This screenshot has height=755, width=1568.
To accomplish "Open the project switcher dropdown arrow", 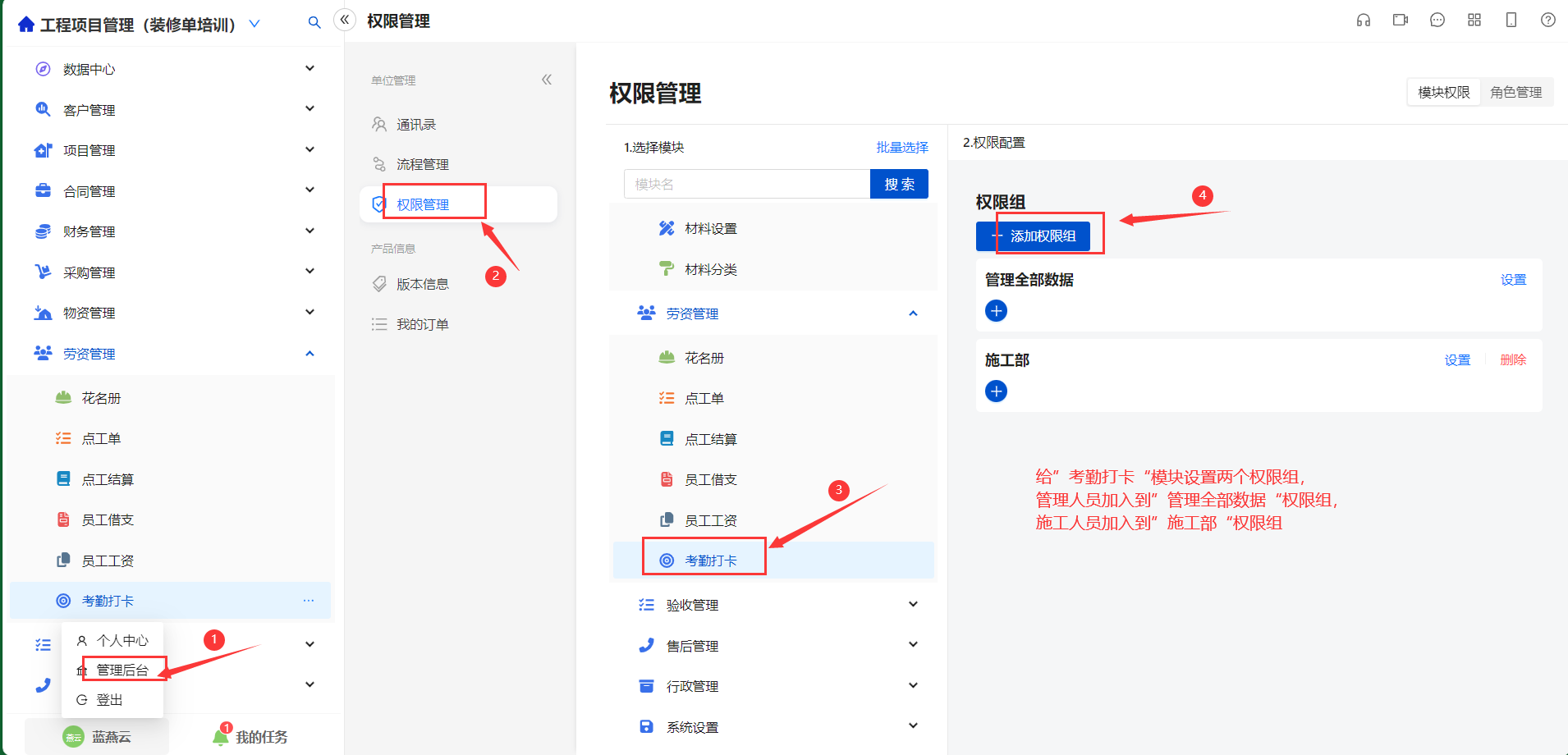I will [x=254, y=24].
